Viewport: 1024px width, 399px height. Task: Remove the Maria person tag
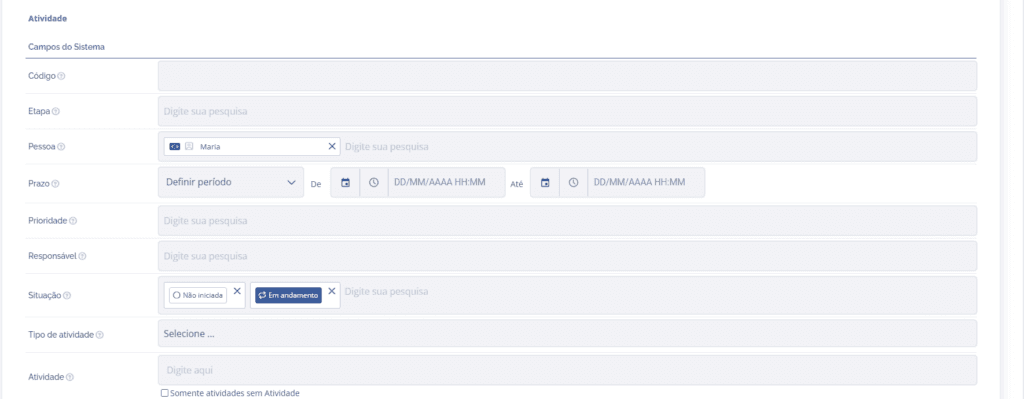332,146
